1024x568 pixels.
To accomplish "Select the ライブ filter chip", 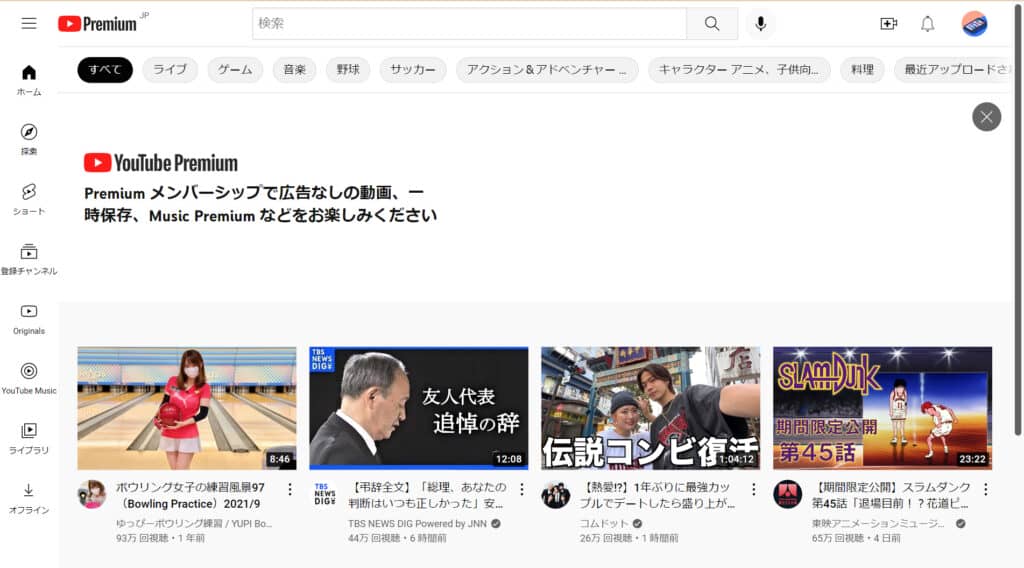I will pyautogui.click(x=170, y=69).
